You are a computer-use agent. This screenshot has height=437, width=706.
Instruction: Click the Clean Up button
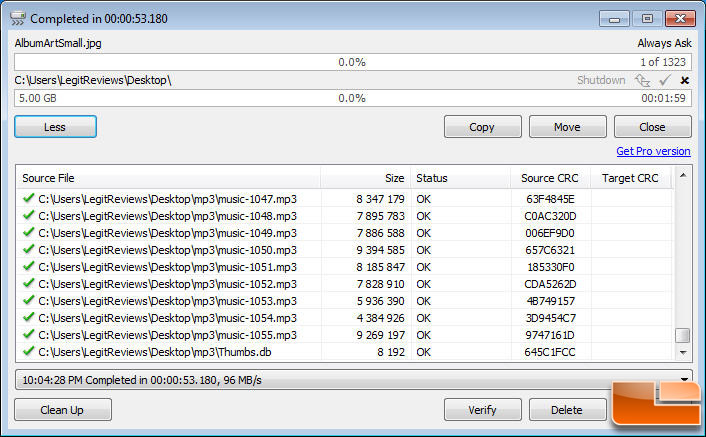click(63, 410)
